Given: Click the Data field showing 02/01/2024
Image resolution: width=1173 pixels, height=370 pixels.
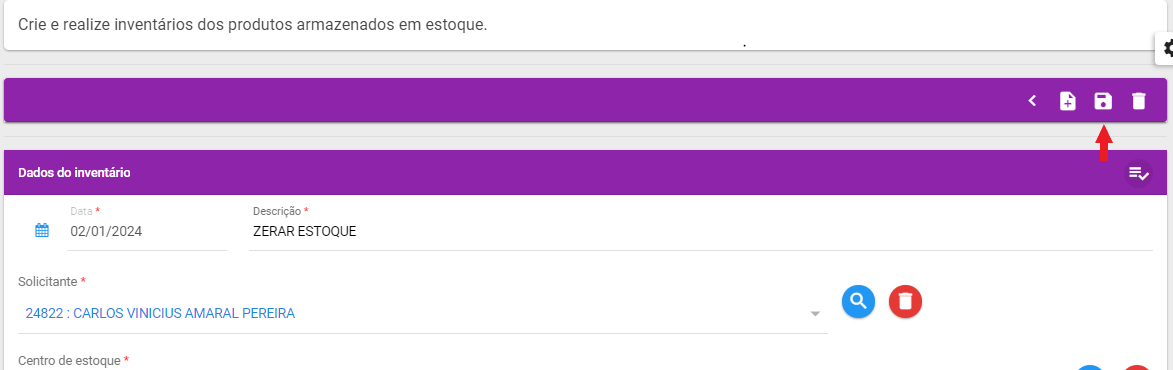Looking at the screenshot, I should coord(147,232).
